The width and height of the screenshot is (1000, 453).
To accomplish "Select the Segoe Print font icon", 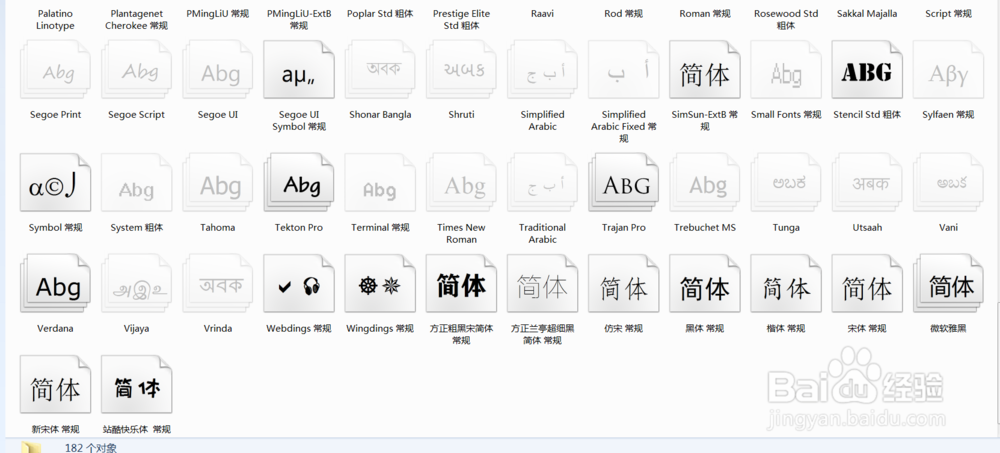I will click(55, 70).
